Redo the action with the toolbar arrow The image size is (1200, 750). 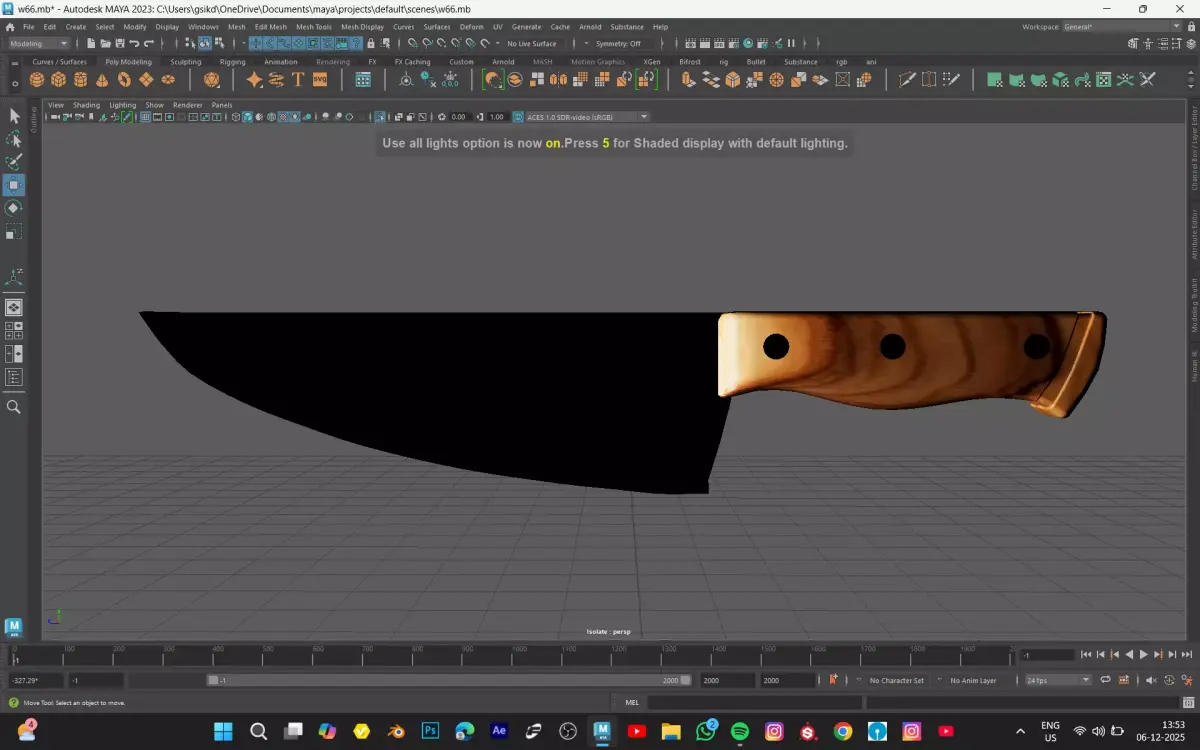(149, 43)
